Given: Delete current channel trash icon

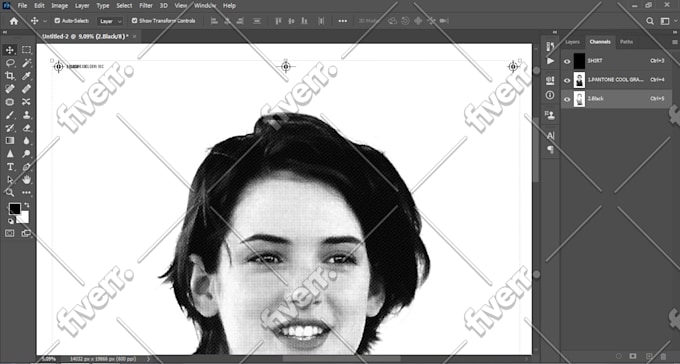Looking at the screenshot, I should click(663, 357).
